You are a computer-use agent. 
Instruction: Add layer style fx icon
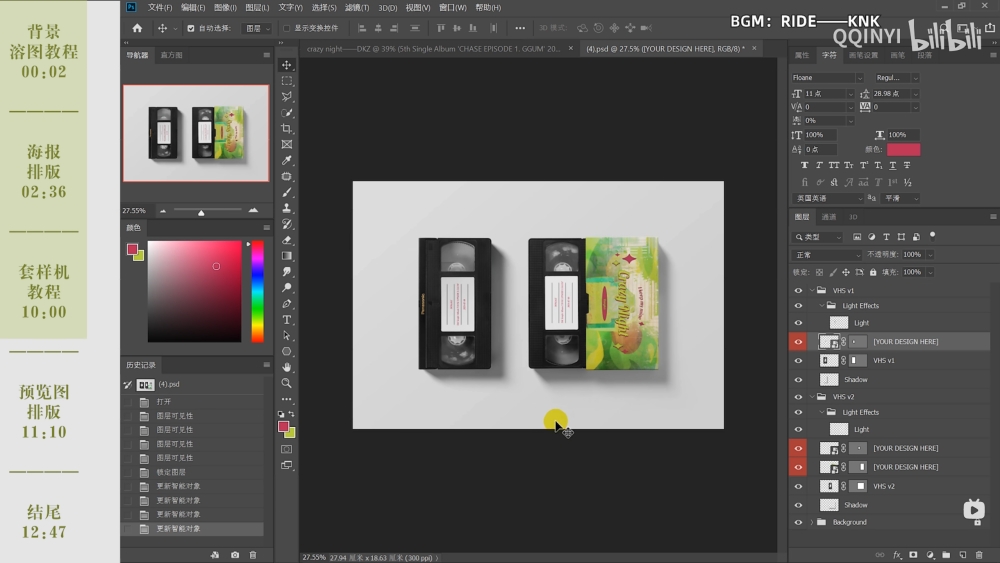[x=897, y=555]
